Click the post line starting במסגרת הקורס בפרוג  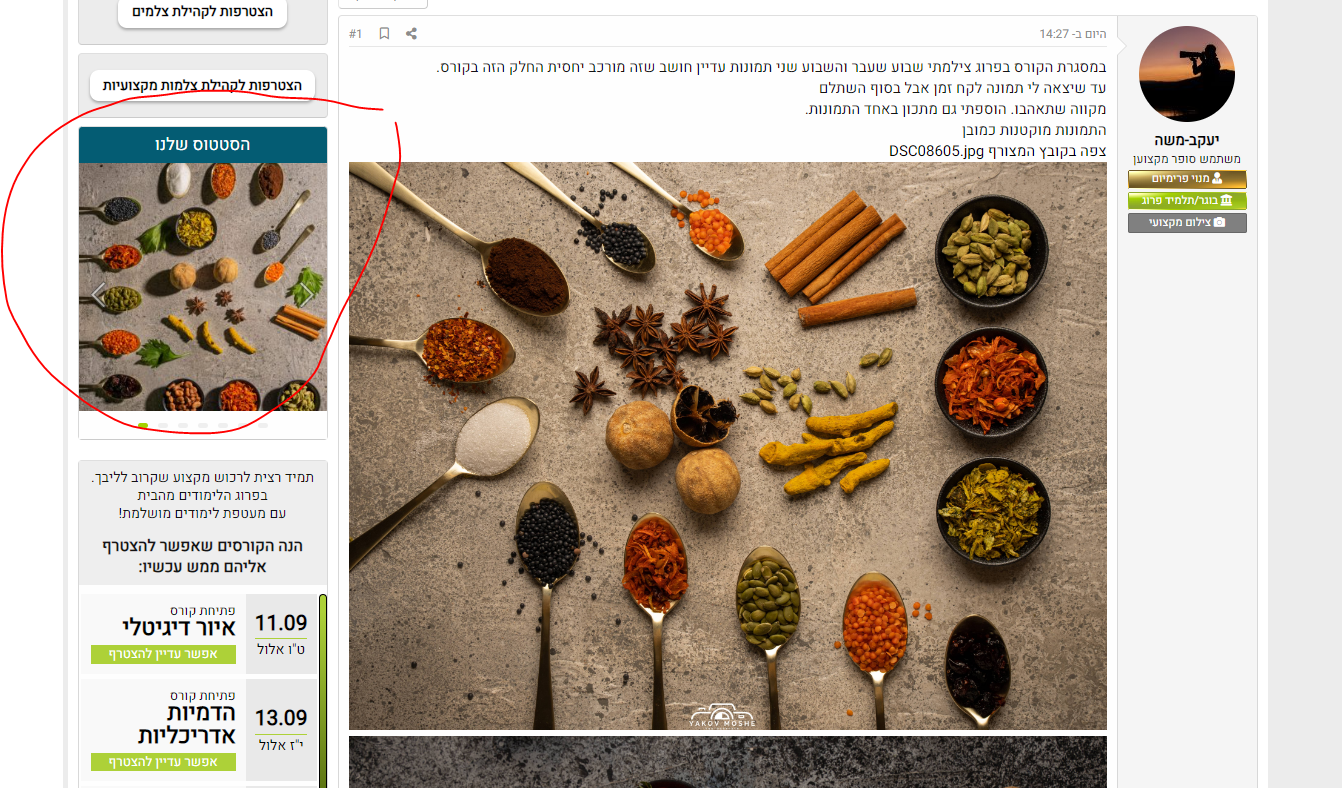coord(772,68)
